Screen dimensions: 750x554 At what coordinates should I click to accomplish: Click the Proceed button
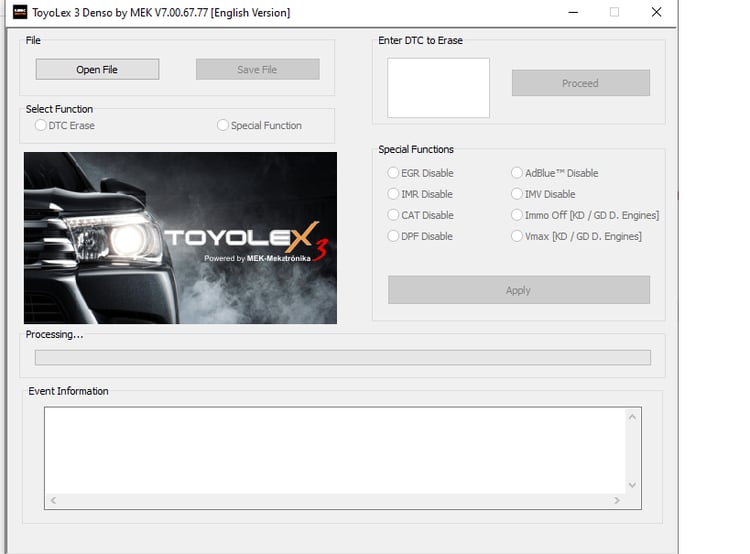coord(581,83)
